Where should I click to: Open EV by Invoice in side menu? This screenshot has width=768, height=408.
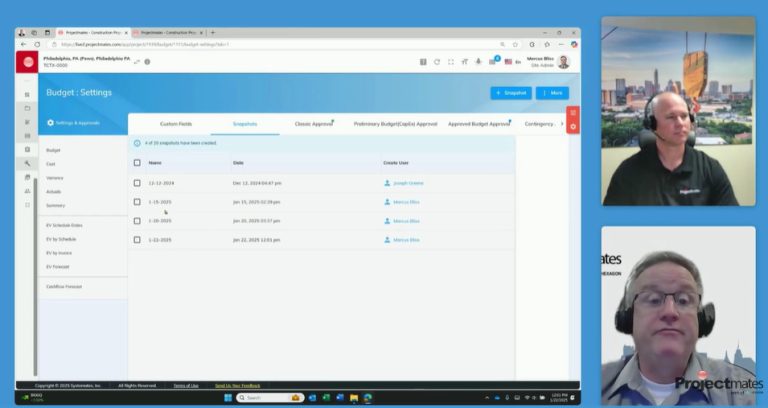click(59, 253)
